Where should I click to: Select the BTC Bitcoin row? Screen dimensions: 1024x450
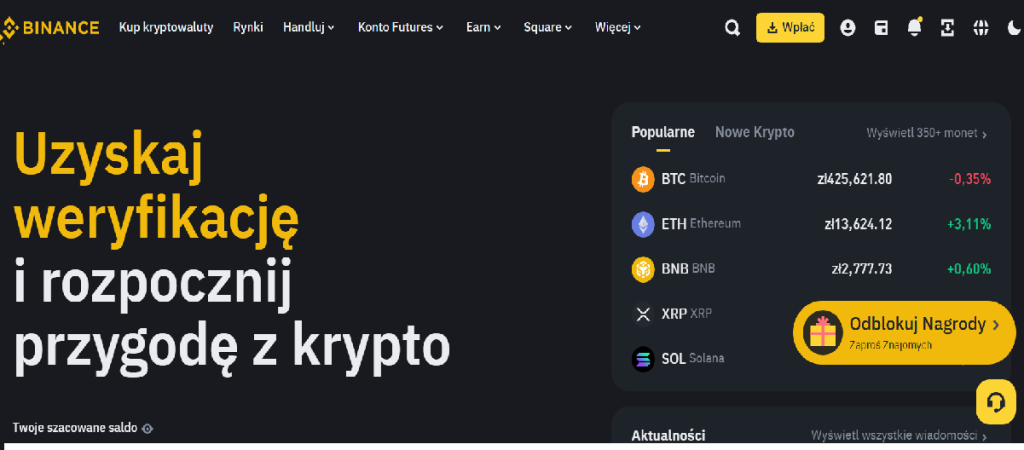[x=811, y=179]
